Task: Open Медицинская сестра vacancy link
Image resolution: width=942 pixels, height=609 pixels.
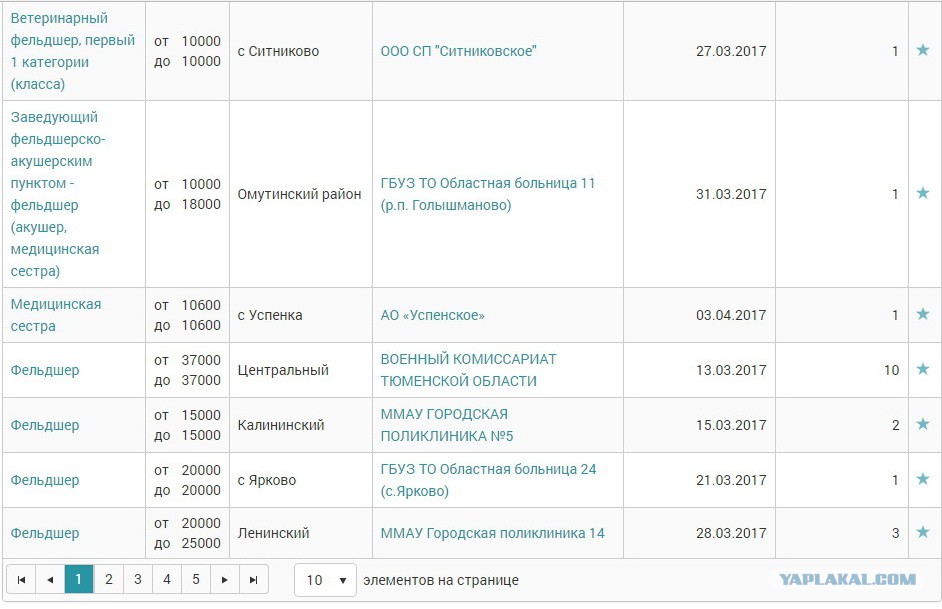Action: 56,315
